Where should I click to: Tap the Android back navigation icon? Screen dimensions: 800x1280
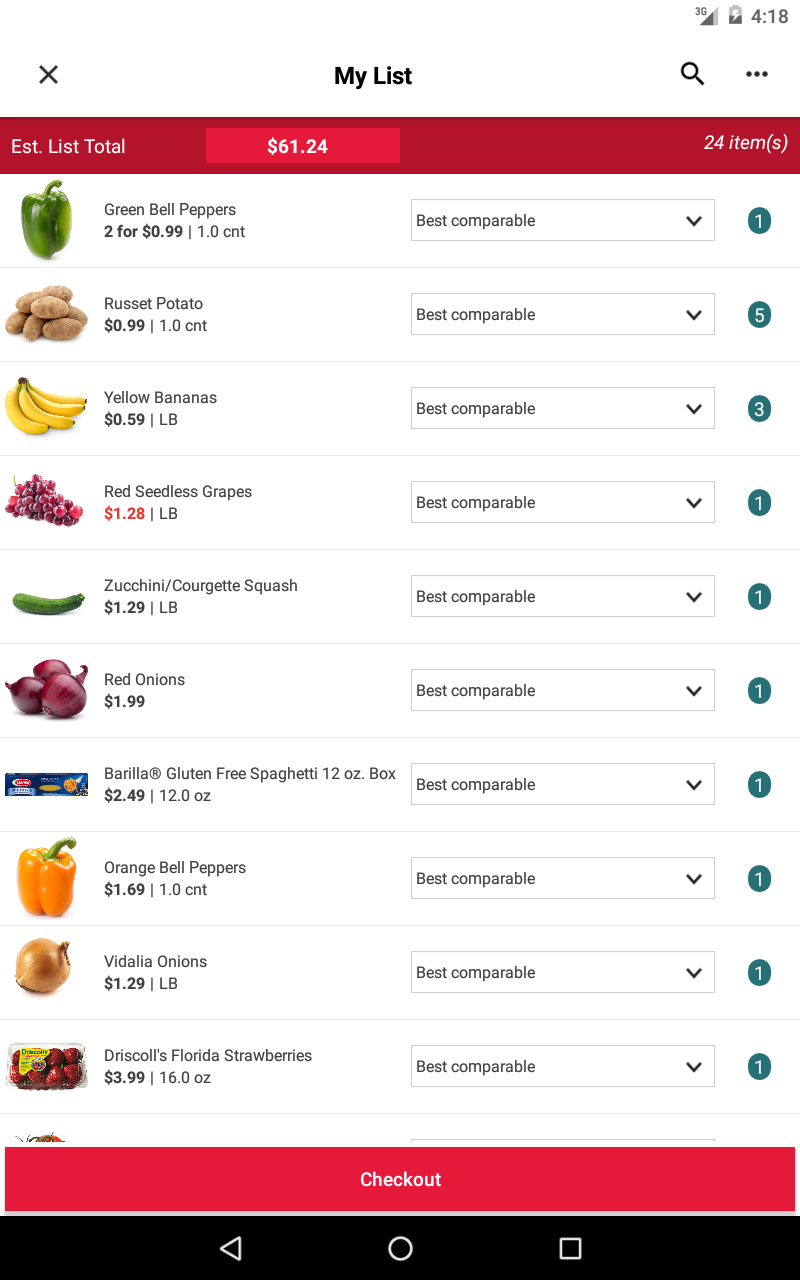[231, 1247]
